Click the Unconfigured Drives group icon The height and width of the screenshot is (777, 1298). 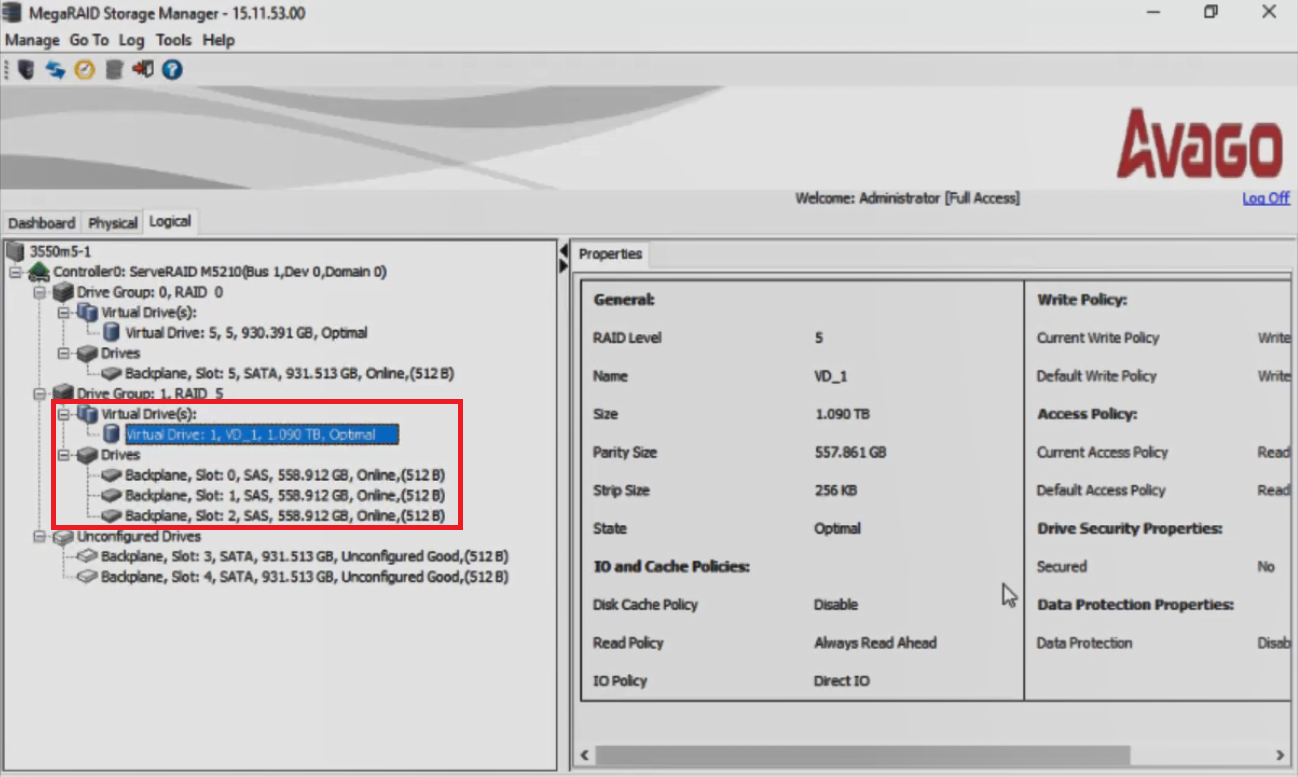(x=63, y=537)
